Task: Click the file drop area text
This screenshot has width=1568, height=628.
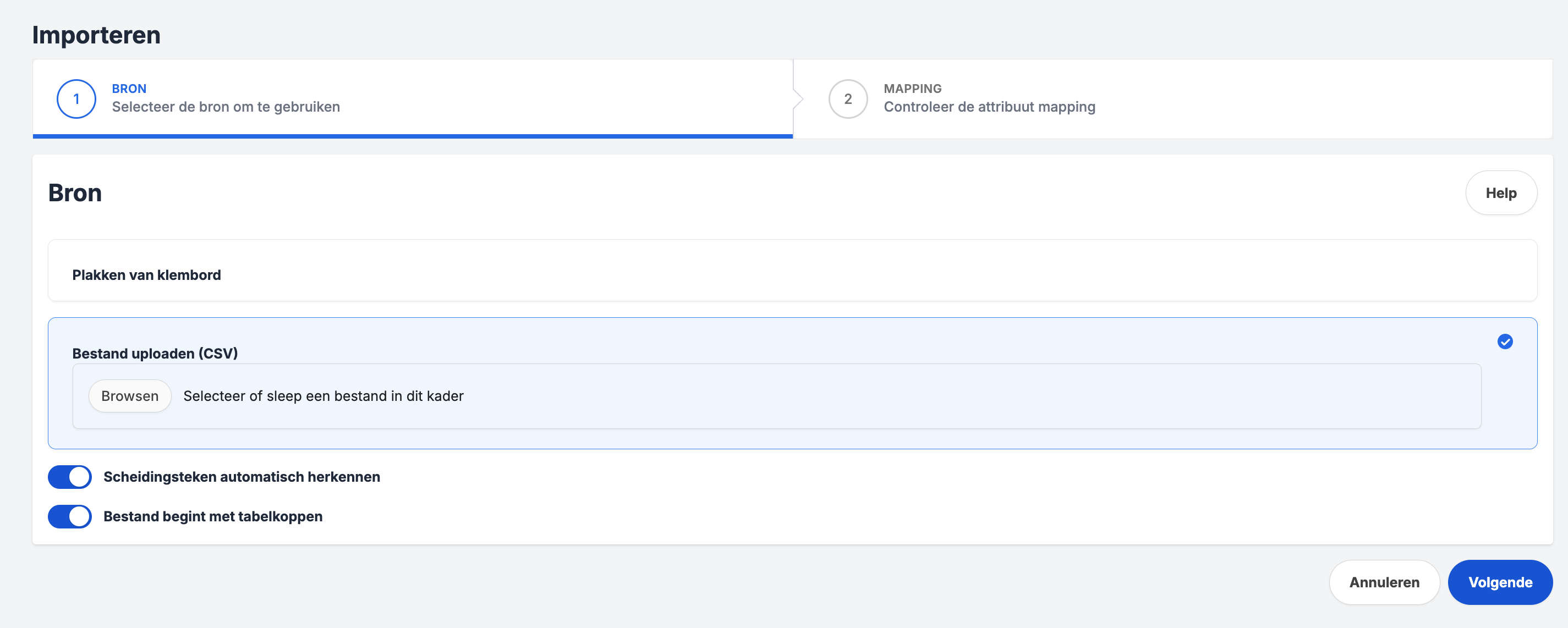Action: click(323, 396)
